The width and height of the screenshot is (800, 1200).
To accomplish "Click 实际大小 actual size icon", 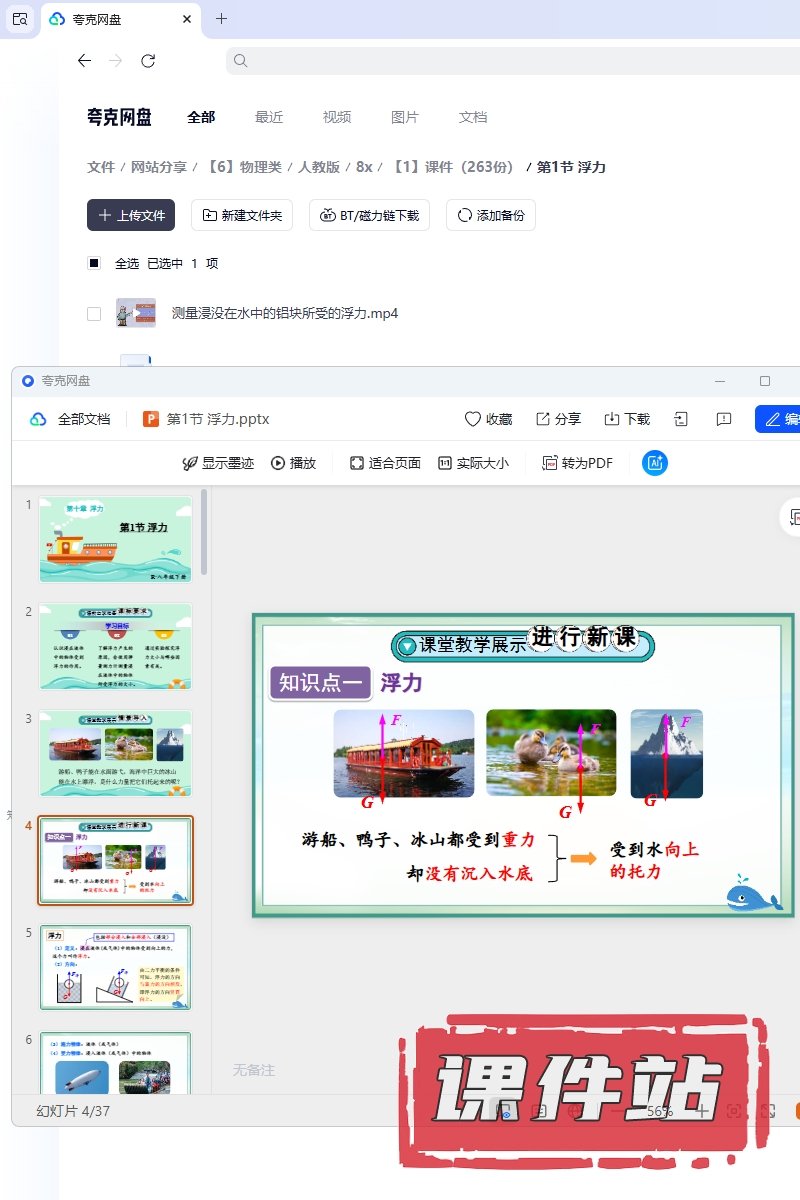I will point(445,463).
